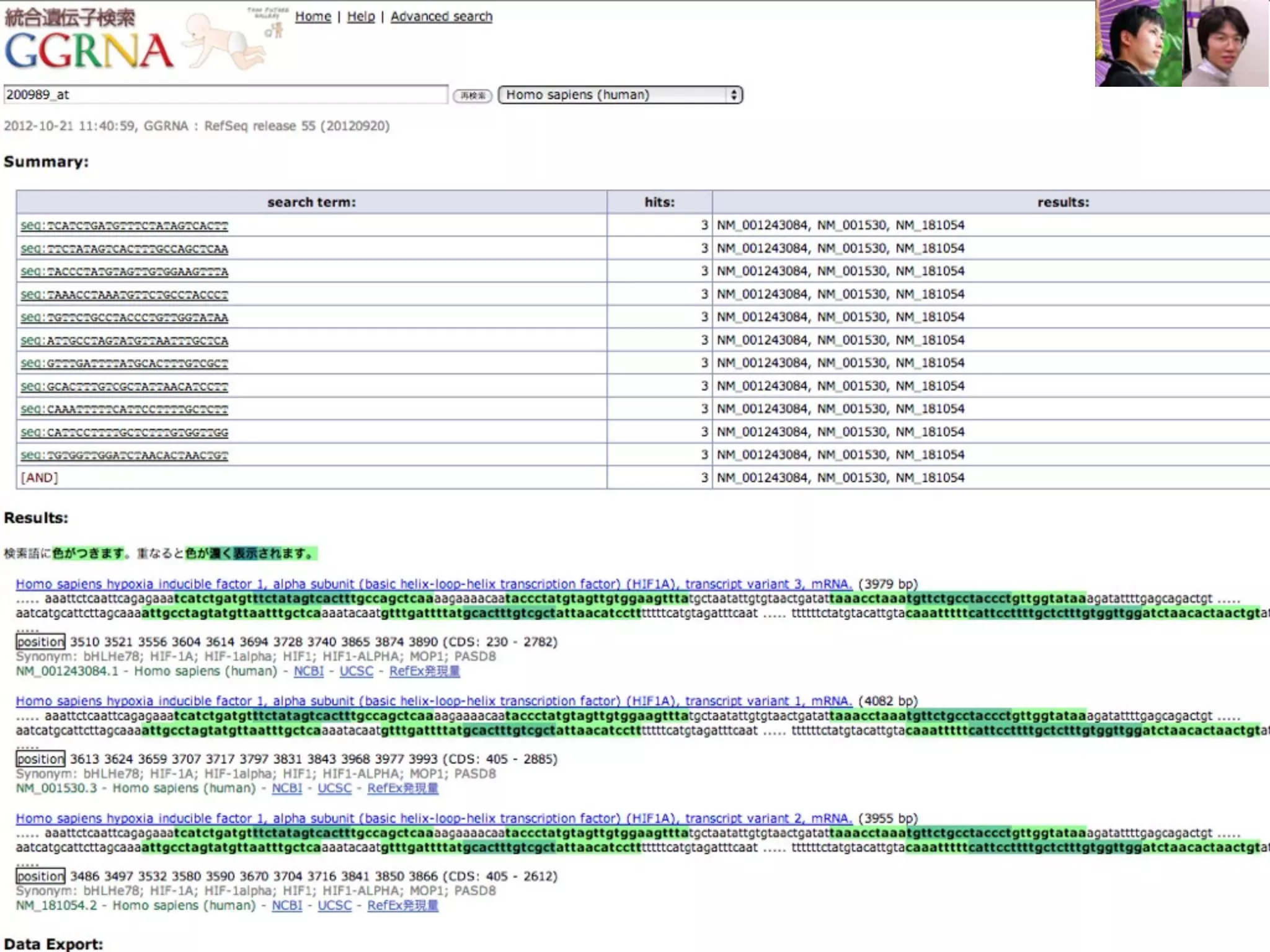This screenshot has width=1270, height=952.
Task: Open search term seq:TACCCTATGTAGTTGTGGAAGTTTA
Action: [x=124, y=271]
